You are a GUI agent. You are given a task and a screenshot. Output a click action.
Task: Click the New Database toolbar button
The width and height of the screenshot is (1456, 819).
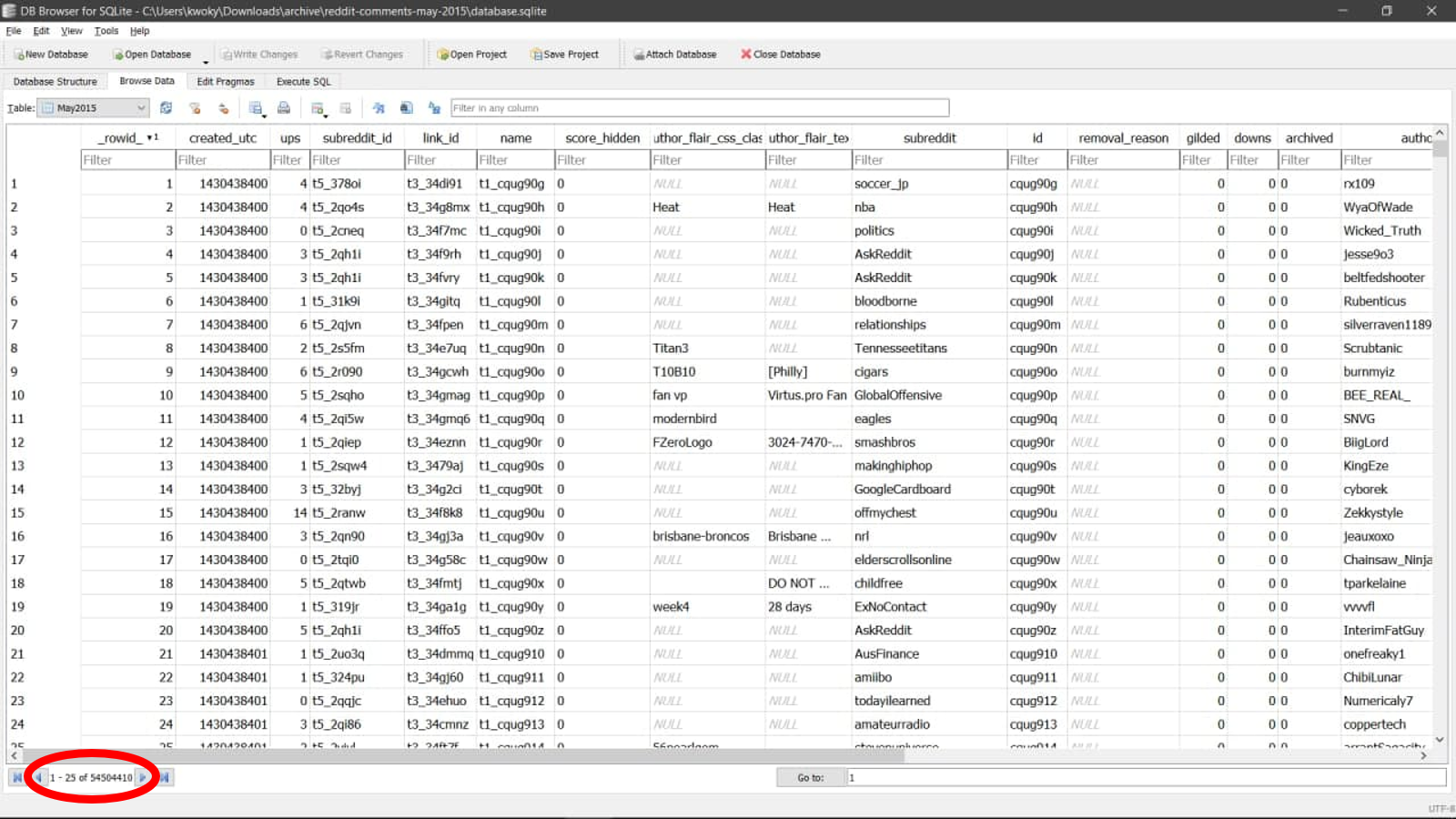point(51,55)
